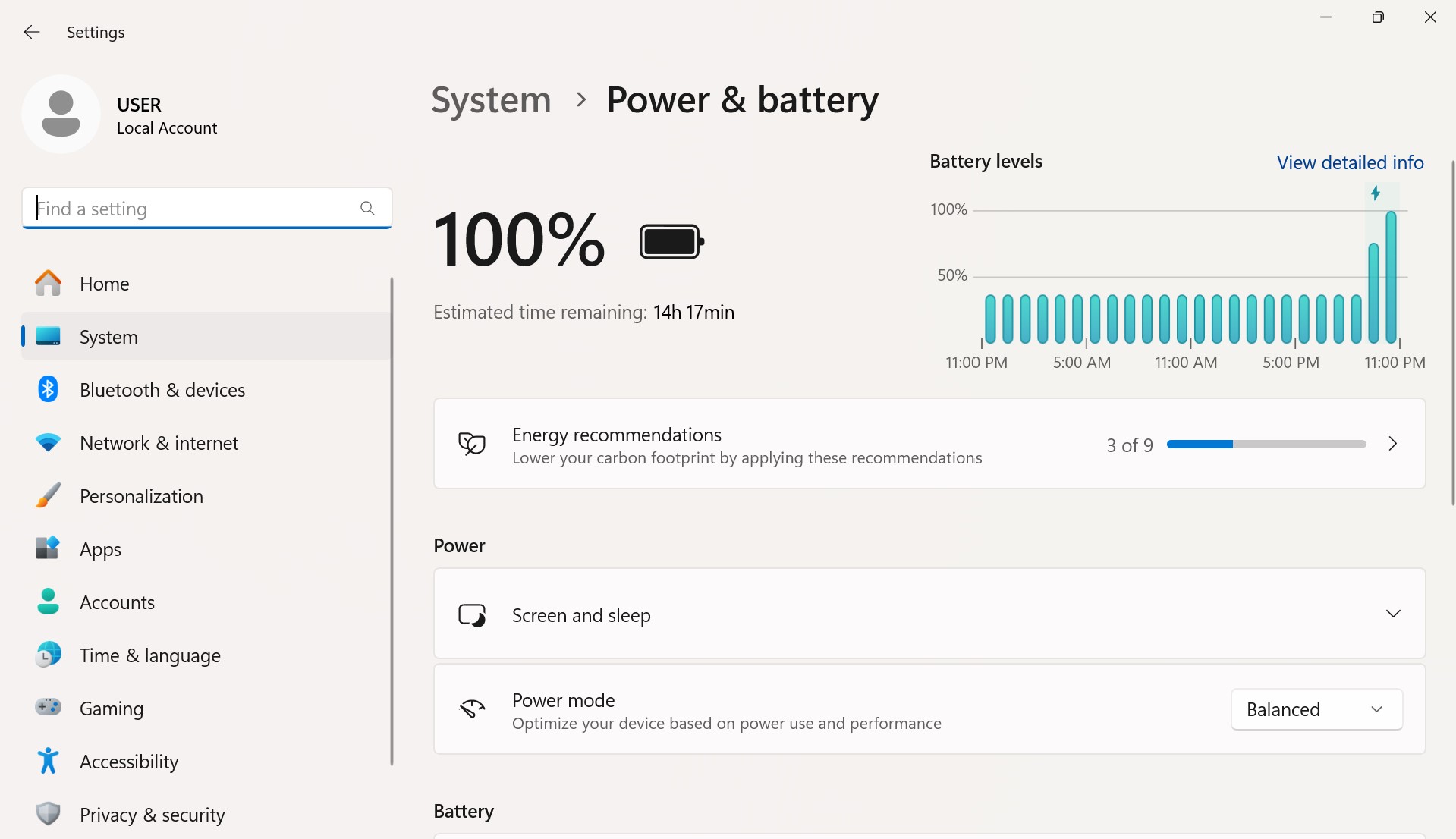The width and height of the screenshot is (1456, 839).
Task: Click the Privacy & security shield icon
Action: point(48,813)
